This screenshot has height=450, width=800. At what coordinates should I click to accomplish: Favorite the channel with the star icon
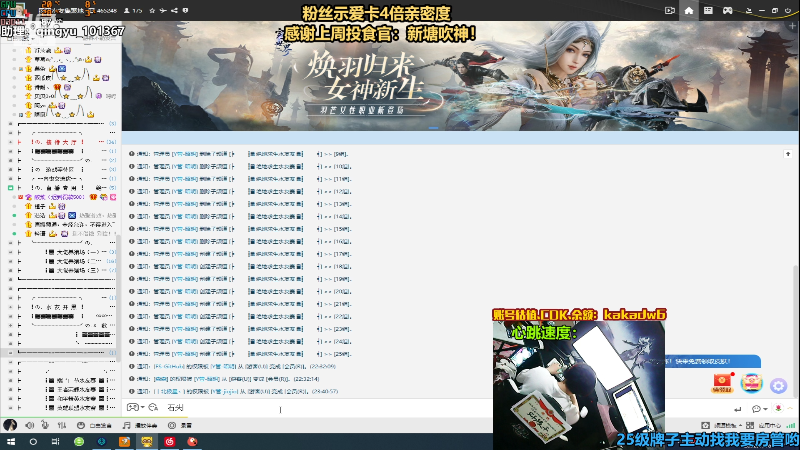(x=152, y=10)
